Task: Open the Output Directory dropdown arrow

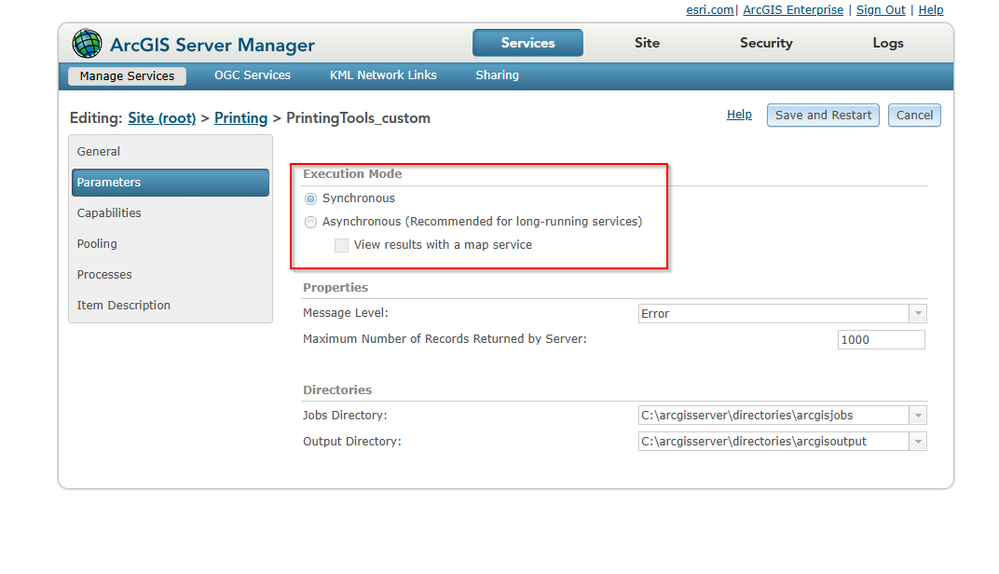Action: 917,441
